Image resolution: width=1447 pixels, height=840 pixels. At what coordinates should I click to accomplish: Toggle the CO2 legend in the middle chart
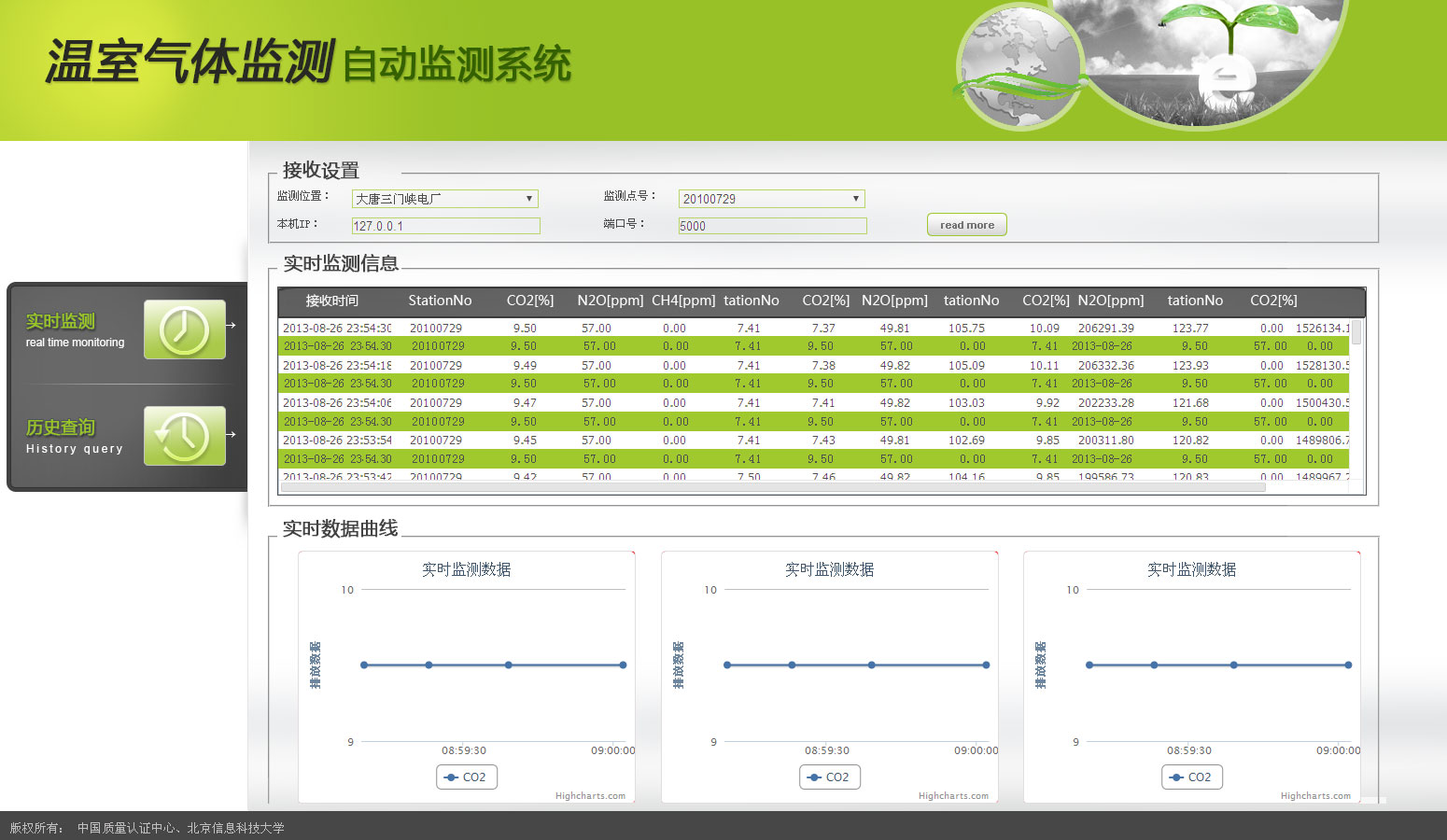point(830,777)
